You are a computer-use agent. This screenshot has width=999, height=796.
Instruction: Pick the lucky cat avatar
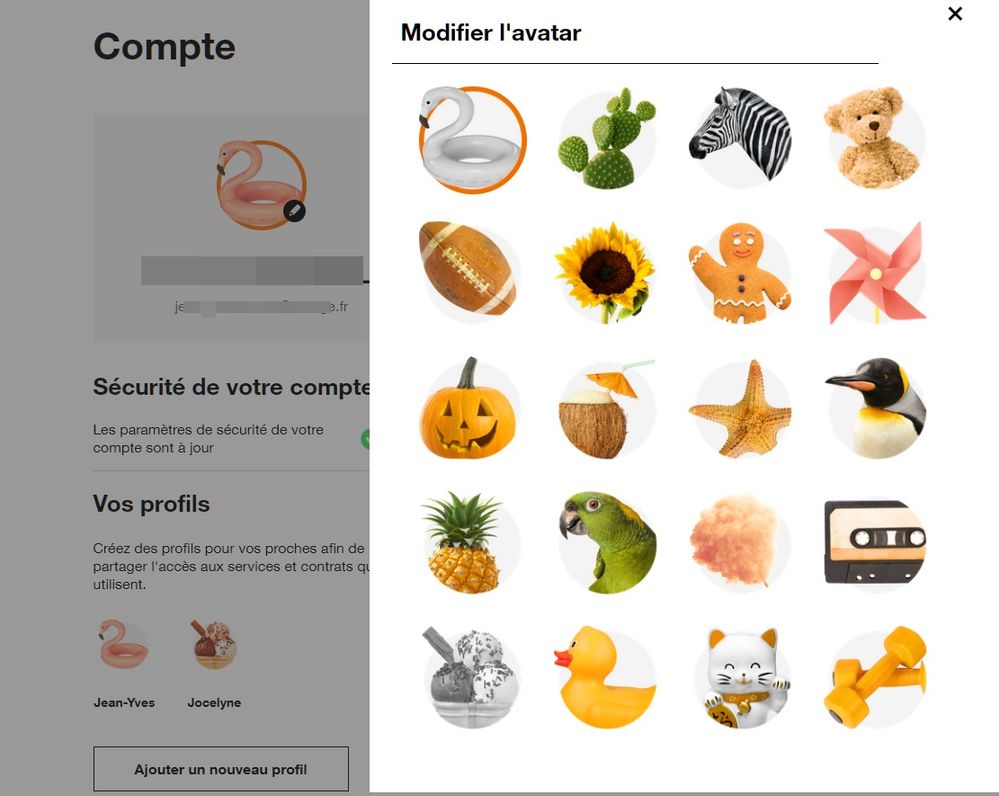(x=741, y=677)
